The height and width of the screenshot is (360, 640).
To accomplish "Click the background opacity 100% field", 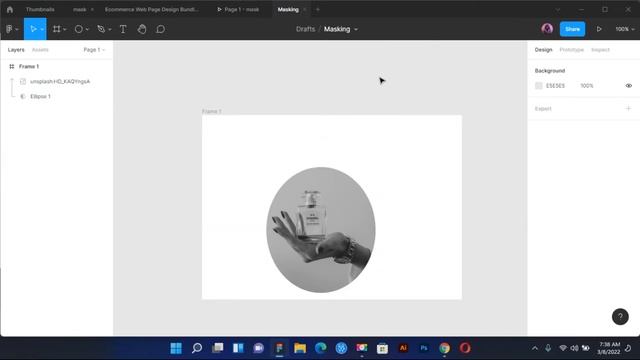I will point(587,86).
